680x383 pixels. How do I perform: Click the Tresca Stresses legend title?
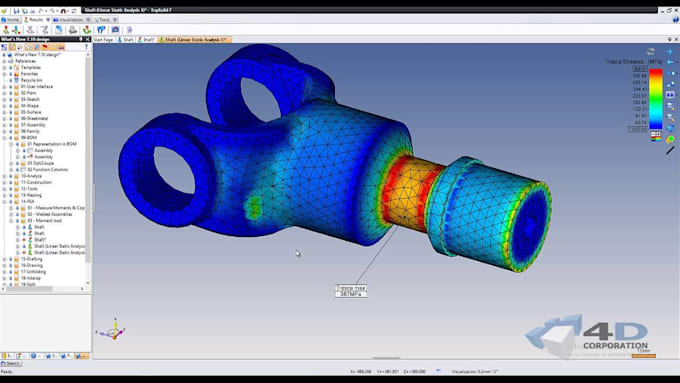[634, 62]
